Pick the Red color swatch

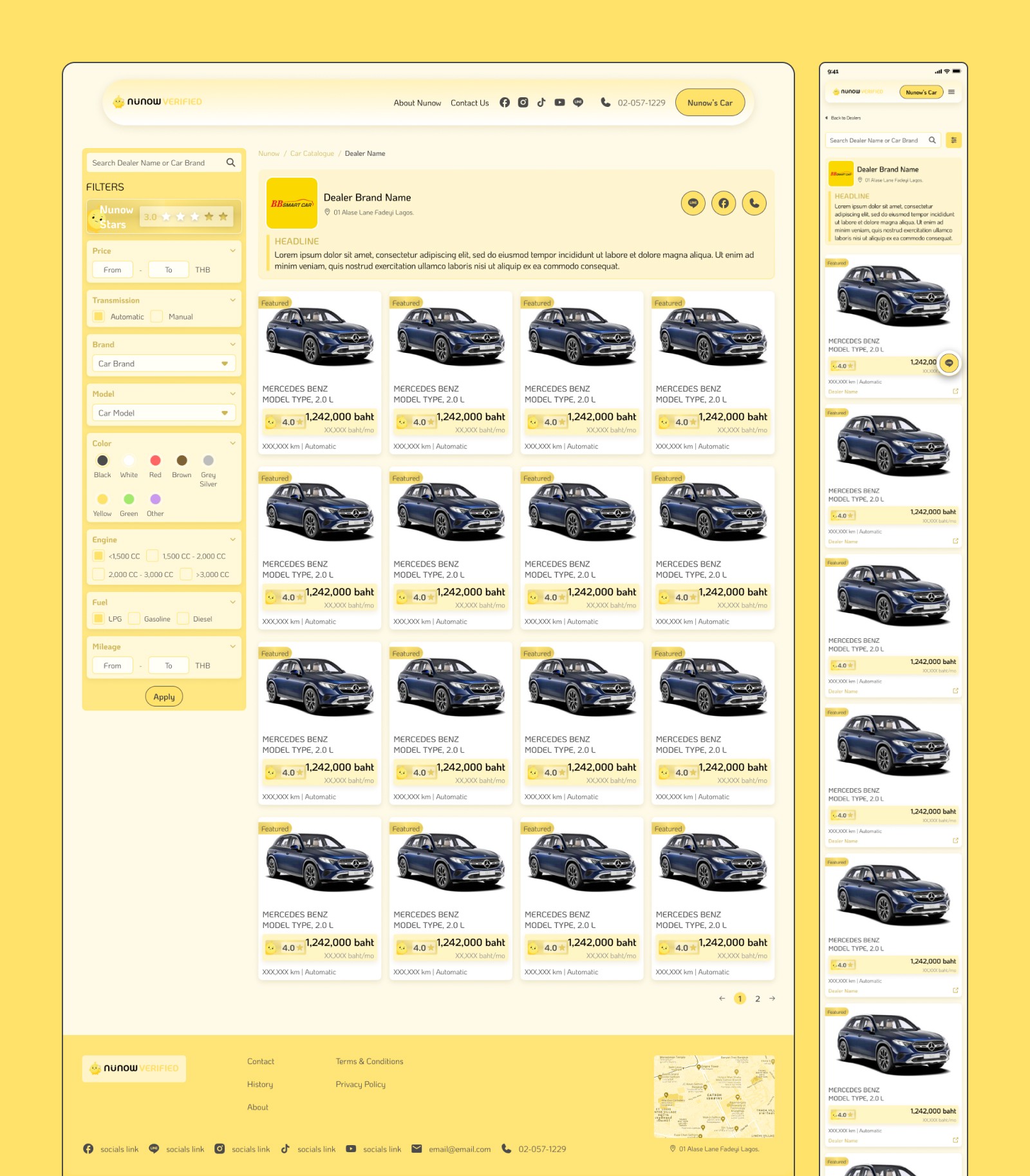(155, 460)
